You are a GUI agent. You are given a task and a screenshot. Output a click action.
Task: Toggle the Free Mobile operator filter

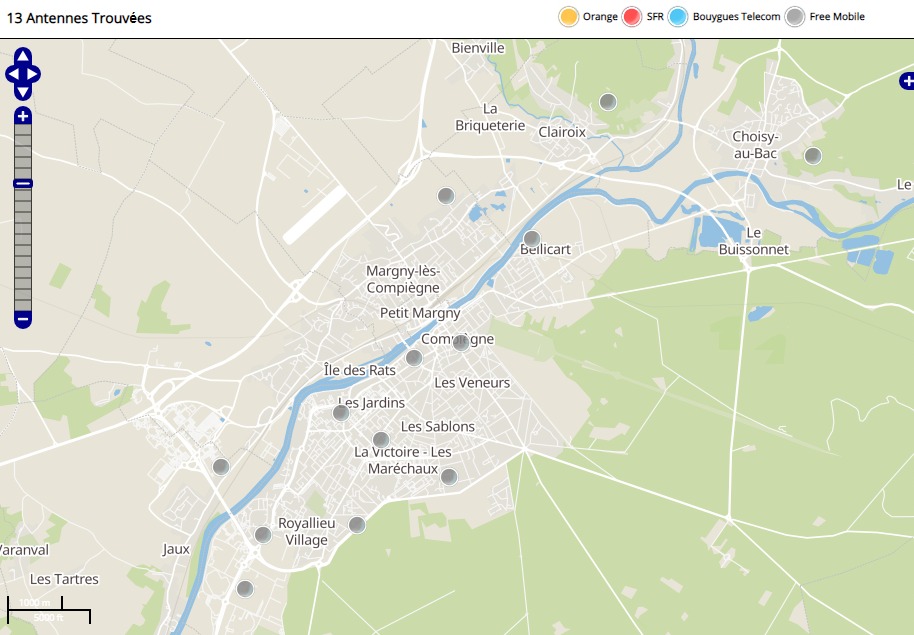[795, 17]
